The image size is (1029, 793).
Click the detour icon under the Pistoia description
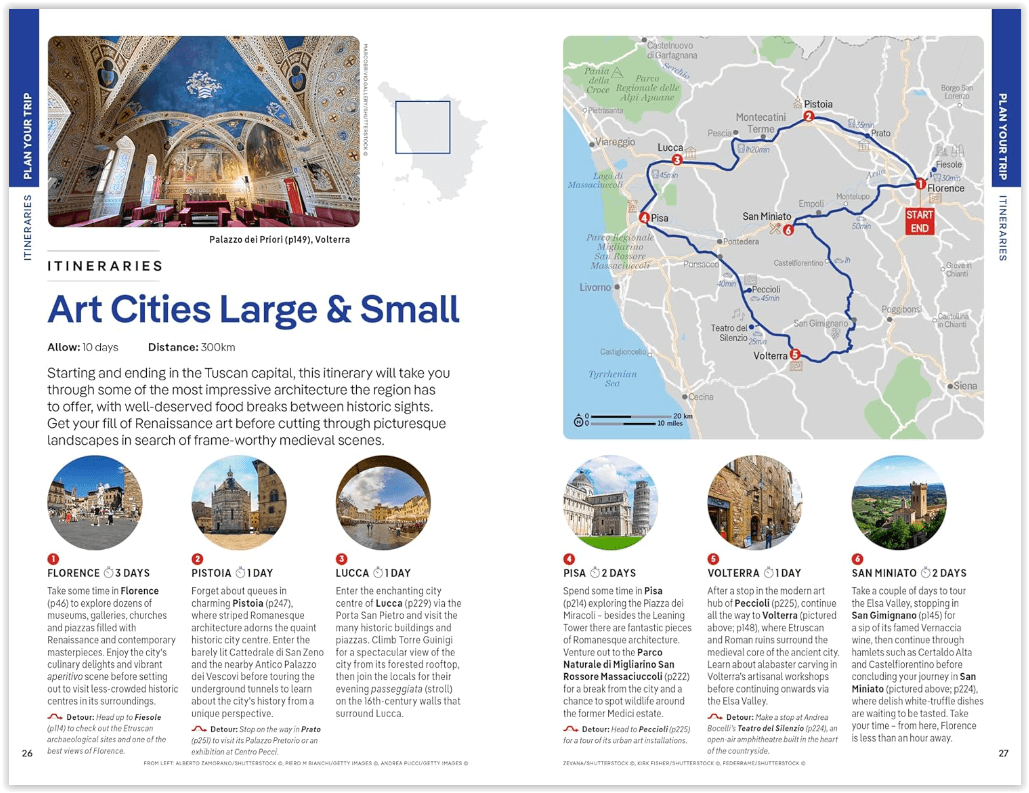(198, 729)
